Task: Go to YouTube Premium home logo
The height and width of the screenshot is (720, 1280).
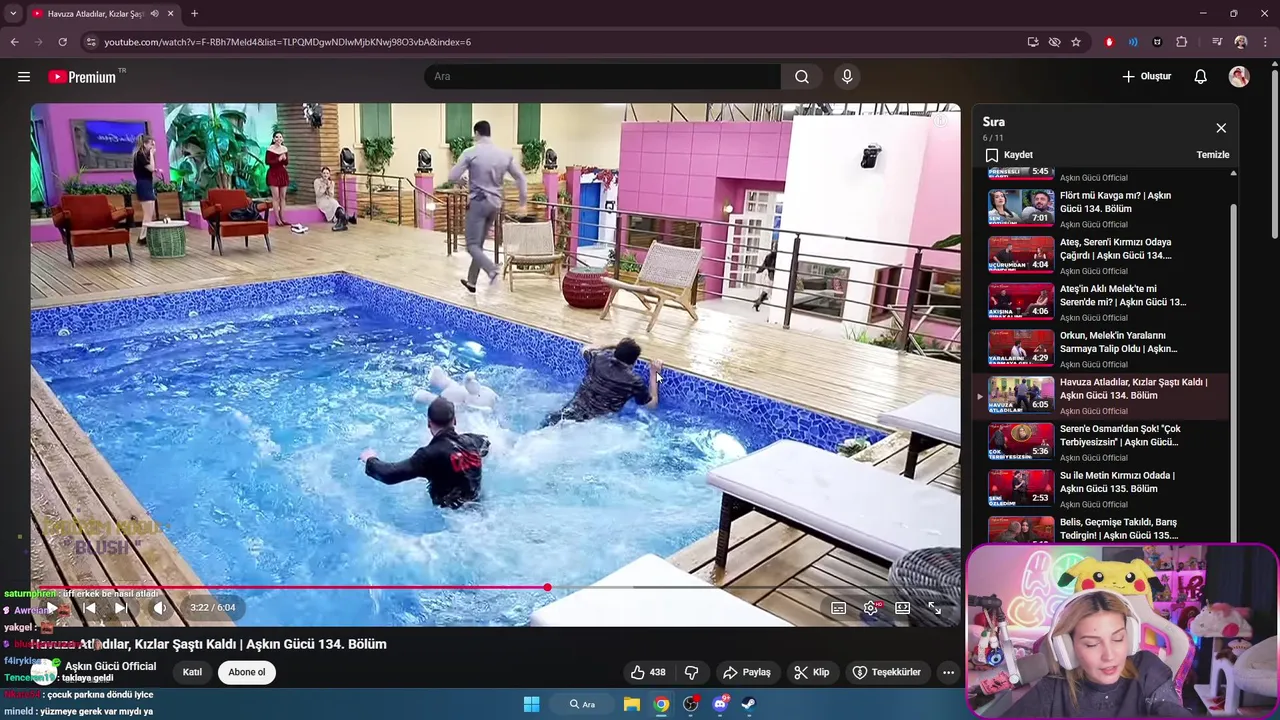Action: pos(82,77)
